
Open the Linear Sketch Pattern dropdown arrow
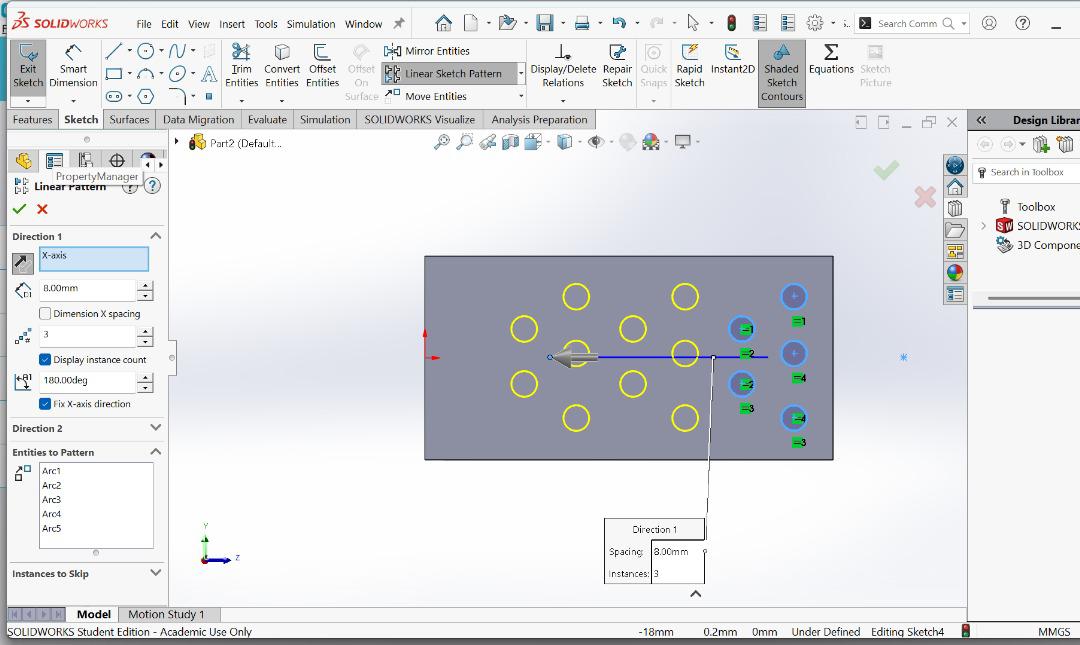(x=521, y=74)
